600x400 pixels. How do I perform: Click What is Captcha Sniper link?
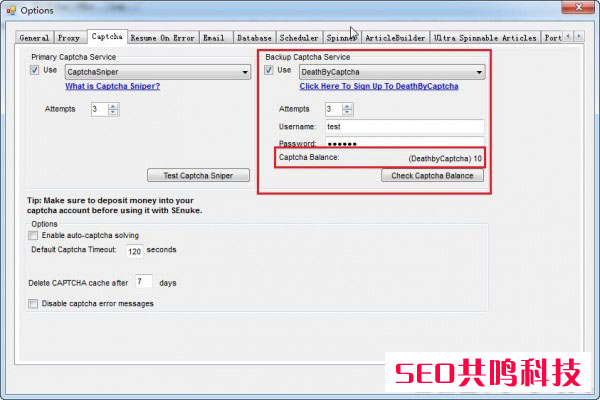pos(112,86)
